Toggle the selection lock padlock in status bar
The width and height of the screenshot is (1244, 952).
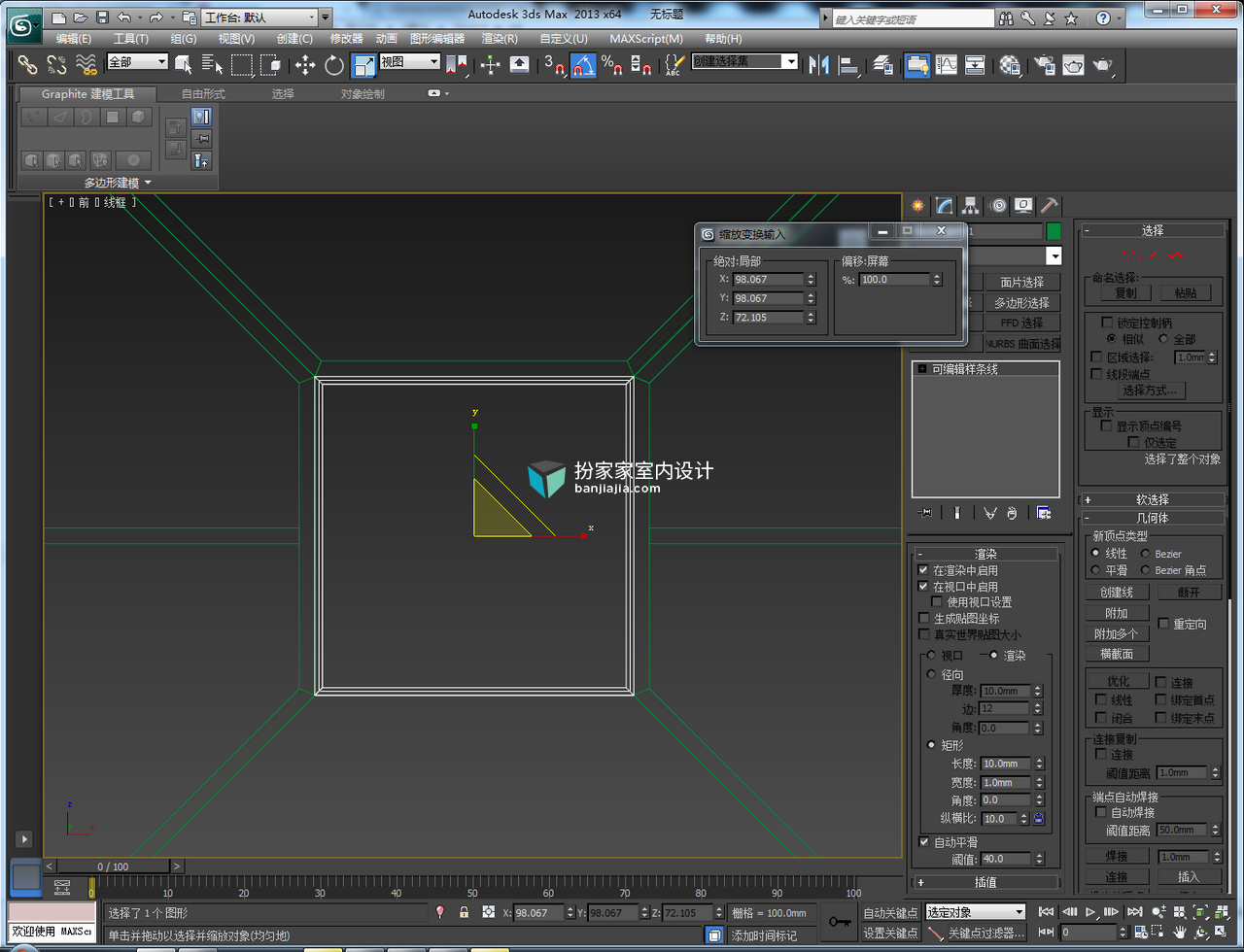tap(465, 912)
